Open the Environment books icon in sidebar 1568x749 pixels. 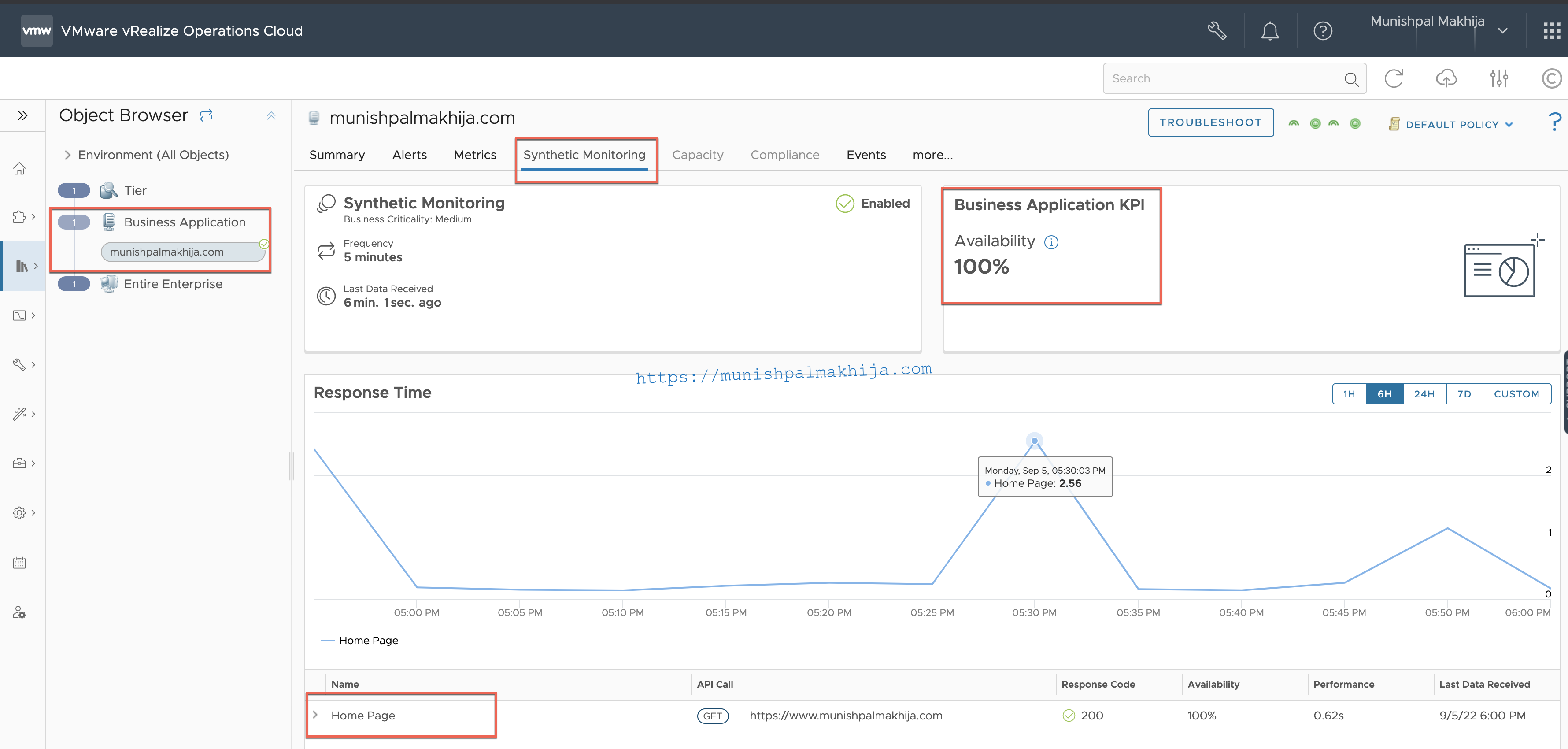coord(22,266)
